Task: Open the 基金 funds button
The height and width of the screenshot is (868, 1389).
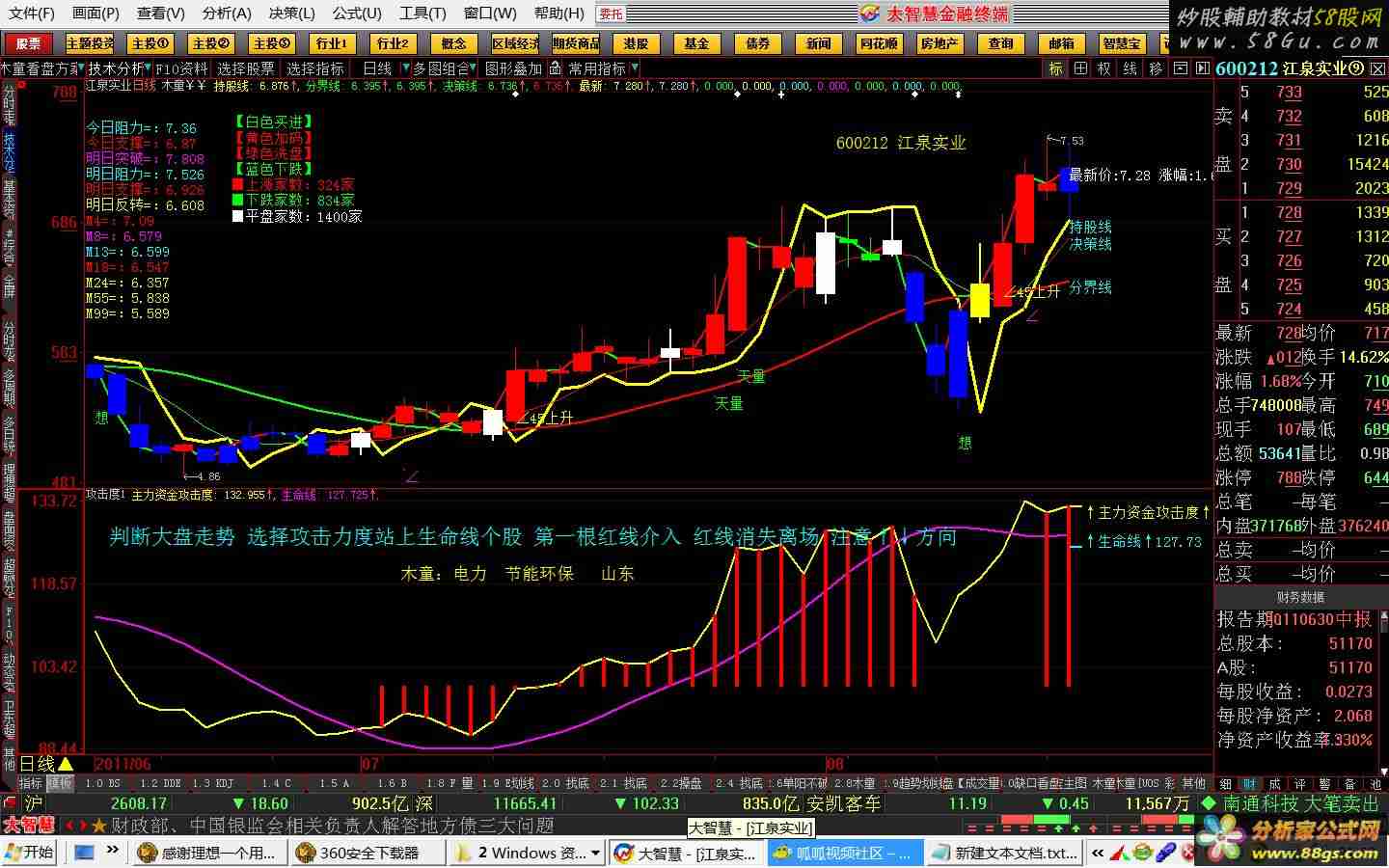Action: coord(696,43)
